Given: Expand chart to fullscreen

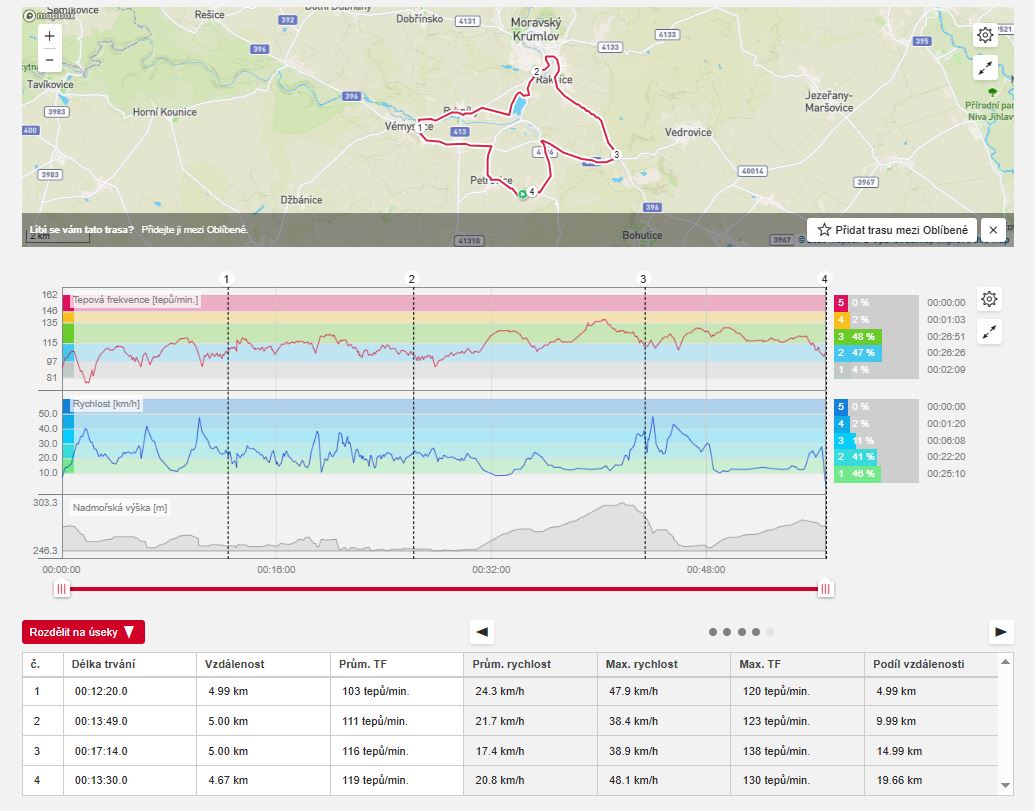Looking at the screenshot, I should coord(989,332).
